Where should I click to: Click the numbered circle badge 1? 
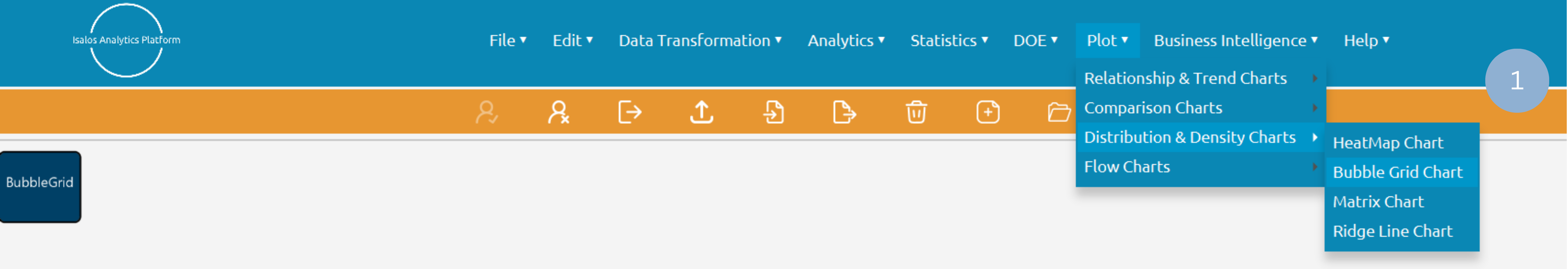1516,81
